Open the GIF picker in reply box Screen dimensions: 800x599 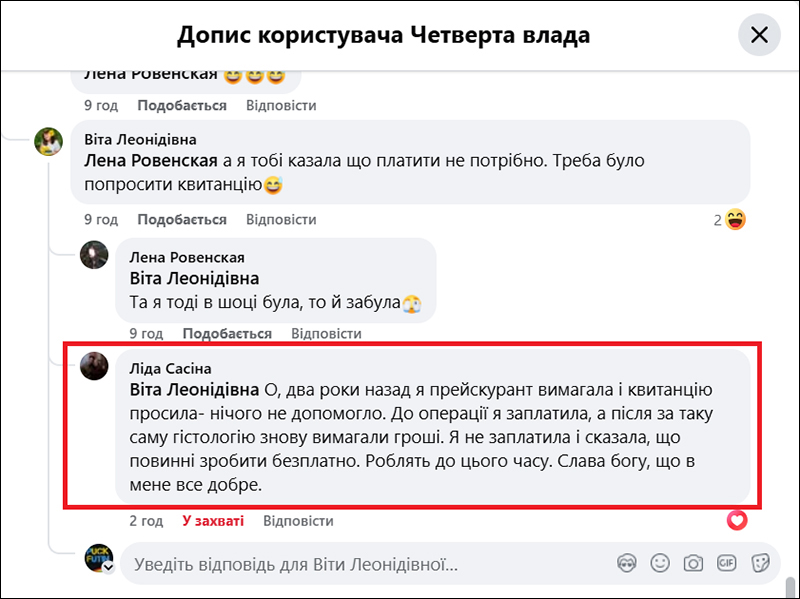pyautogui.click(x=727, y=563)
